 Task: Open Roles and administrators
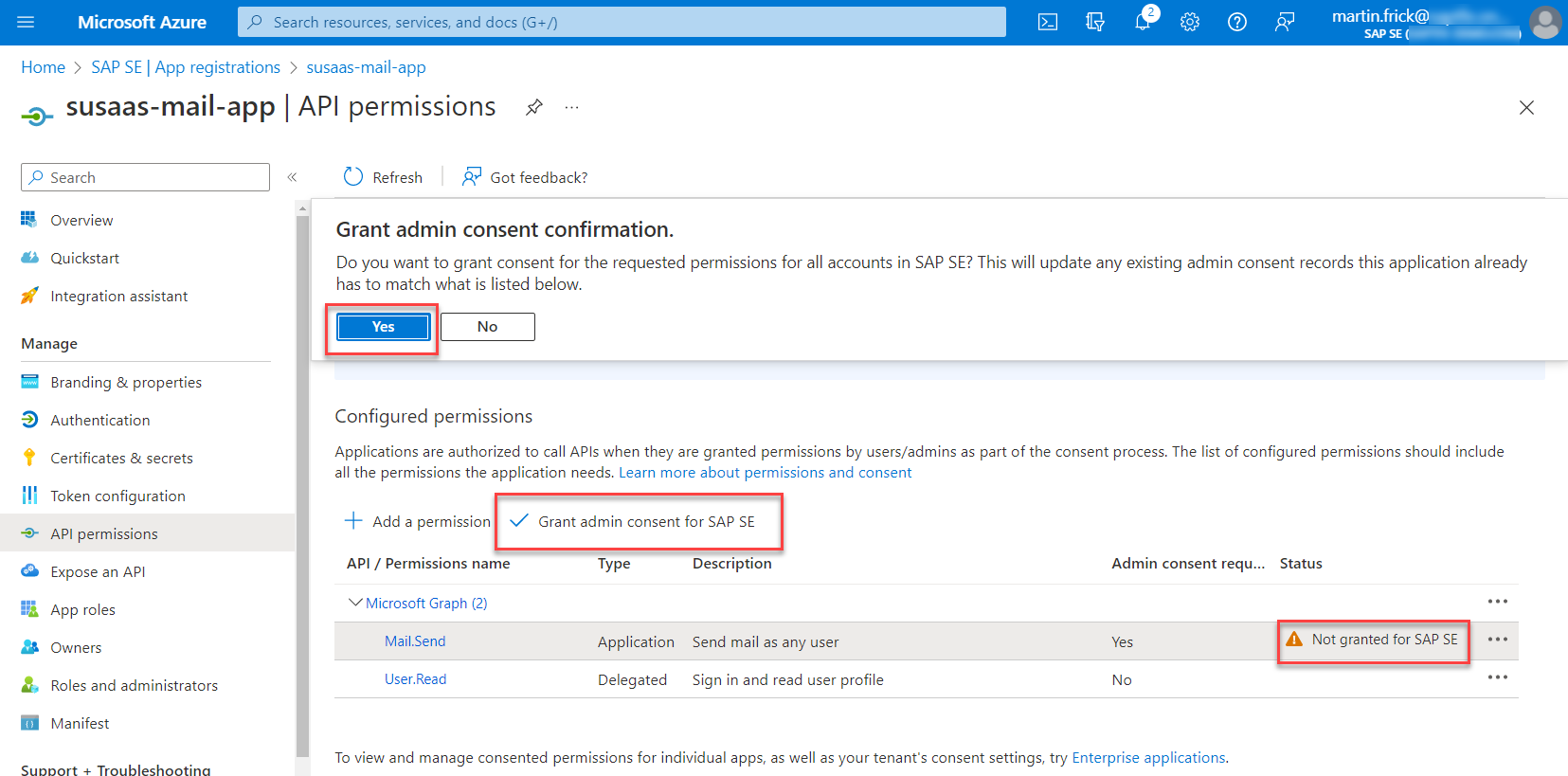point(134,685)
